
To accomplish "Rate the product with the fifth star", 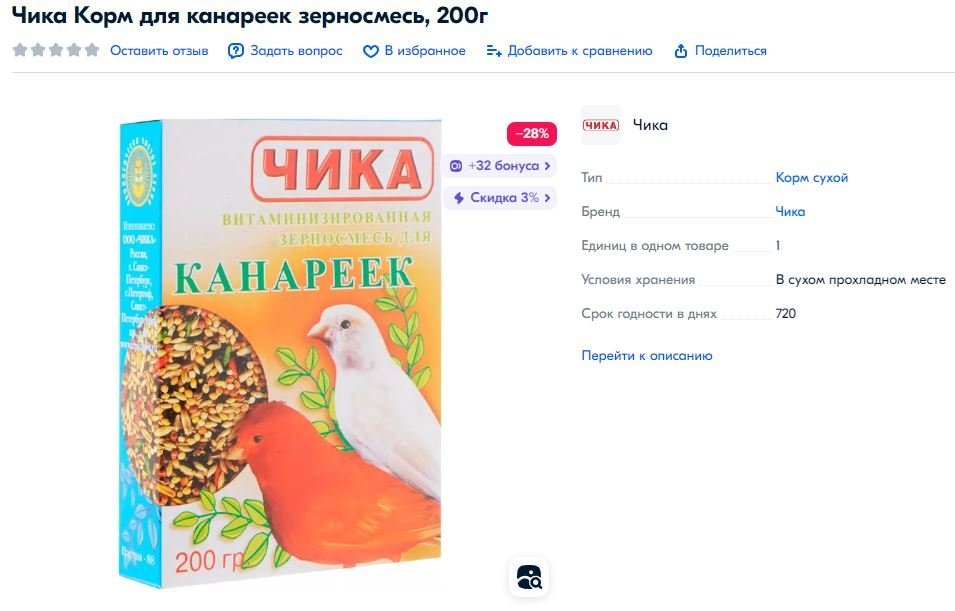I will (x=92, y=50).
